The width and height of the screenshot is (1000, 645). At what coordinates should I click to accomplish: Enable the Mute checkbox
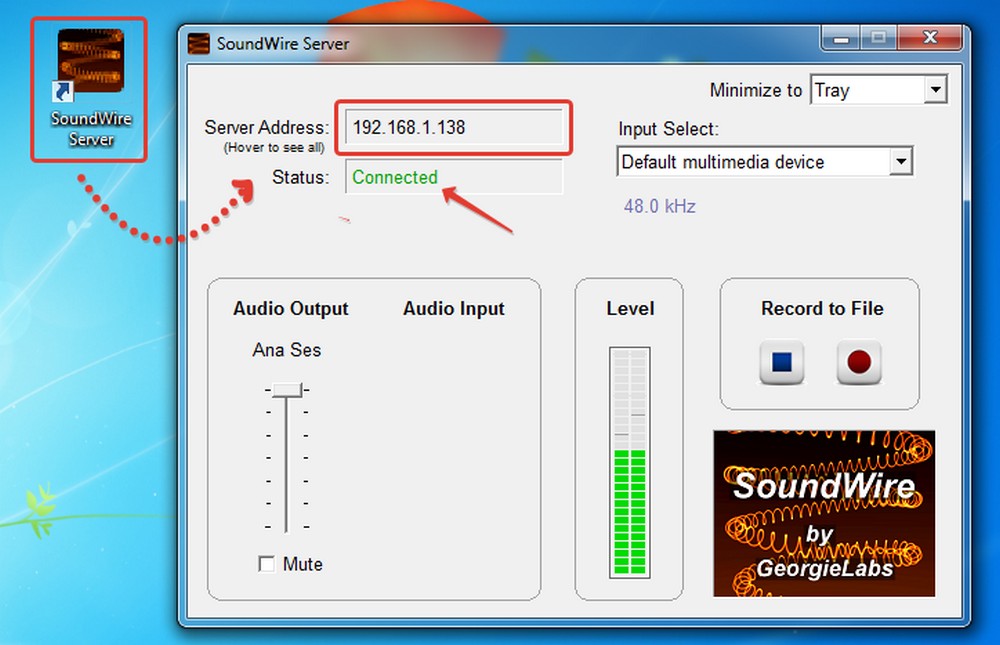(267, 564)
